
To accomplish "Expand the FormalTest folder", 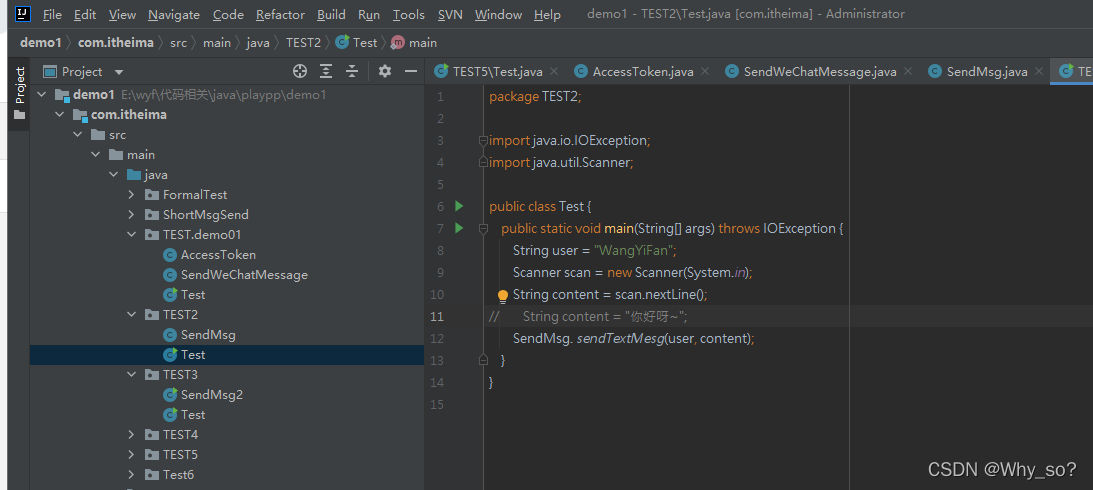I will click(132, 195).
